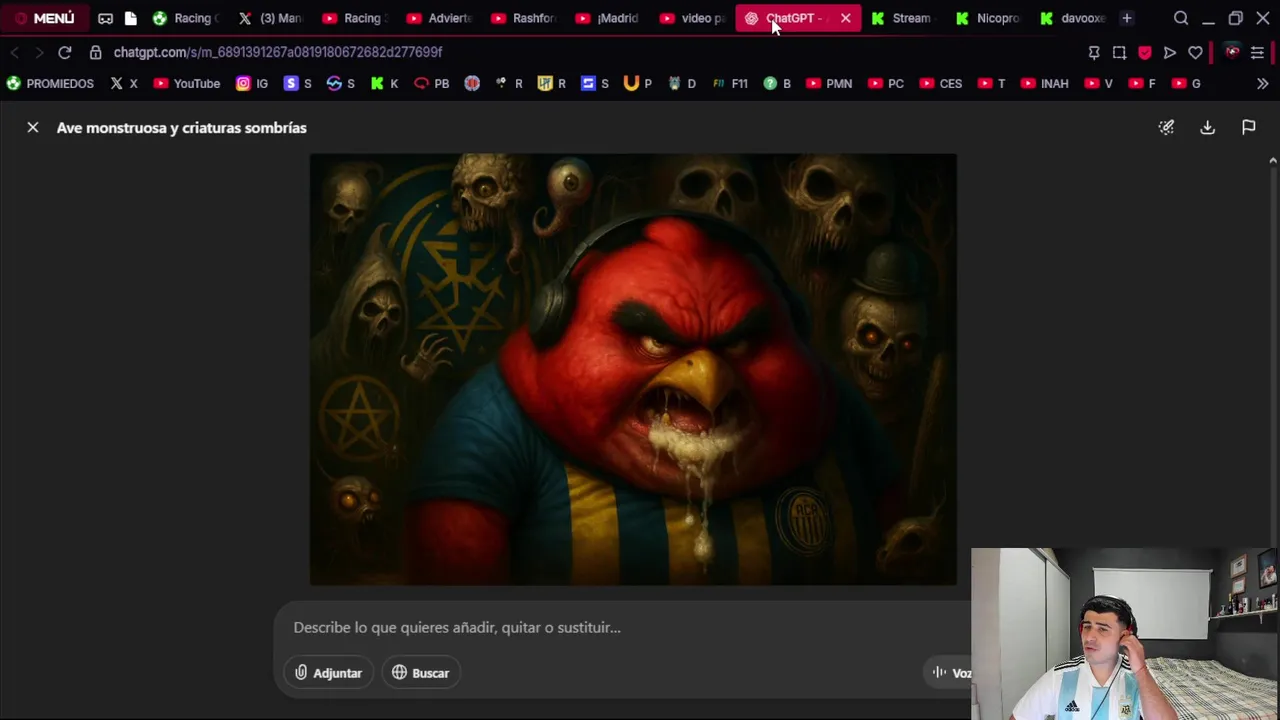Viewport: 1280px width, 720px height.
Task: Click the snapshot capture icon
Action: click(1119, 52)
